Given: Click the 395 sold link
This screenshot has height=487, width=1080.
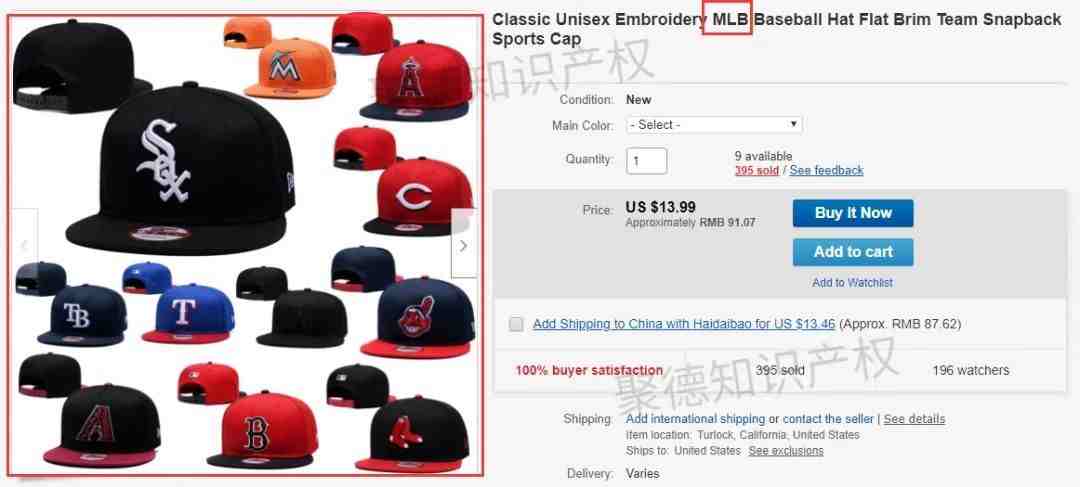Looking at the screenshot, I should click(756, 170).
